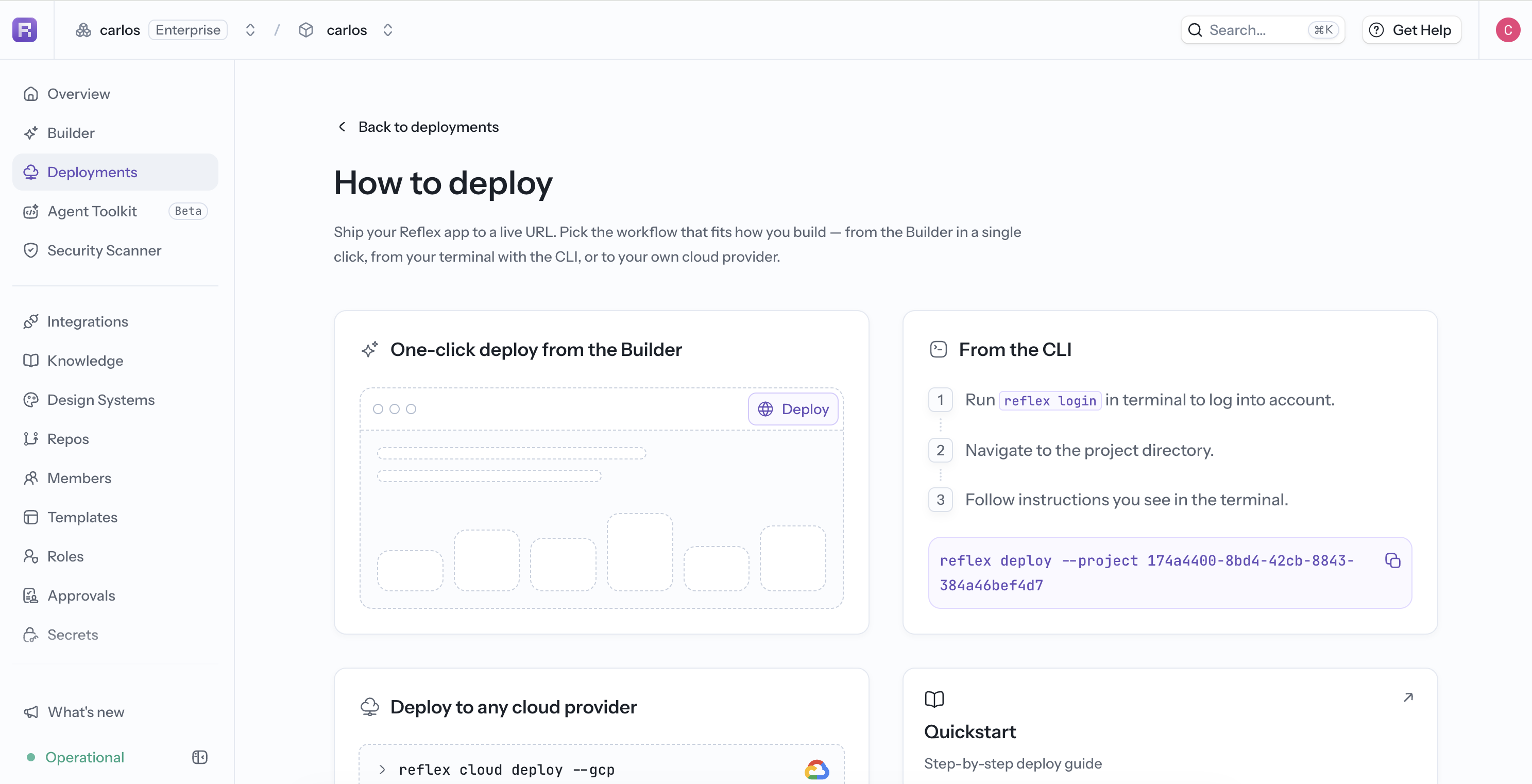Screen dimensions: 1532x784
Task: Select Deployments in the sidebar
Action: tap(115, 173)
